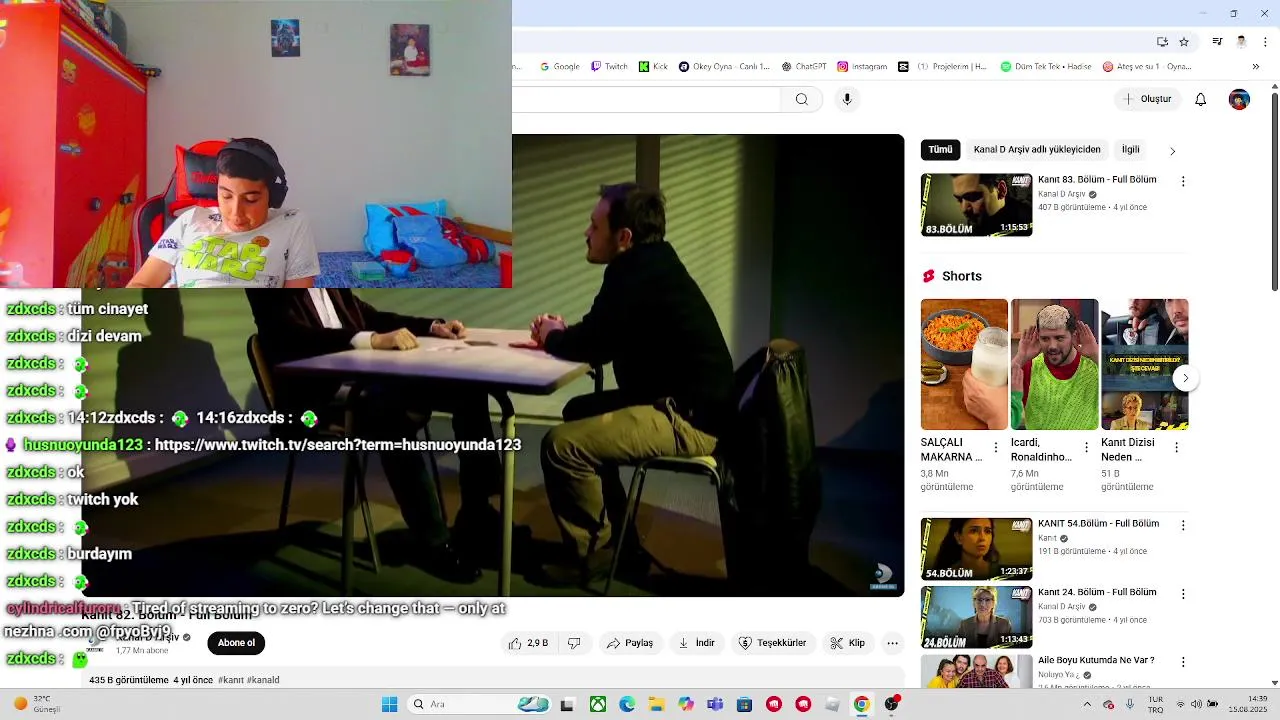Open the KANIT 54.Bölüm video title
The width and height of the screenshot is (1280, 720).
pyautogui.click(x=1098, y=524)
